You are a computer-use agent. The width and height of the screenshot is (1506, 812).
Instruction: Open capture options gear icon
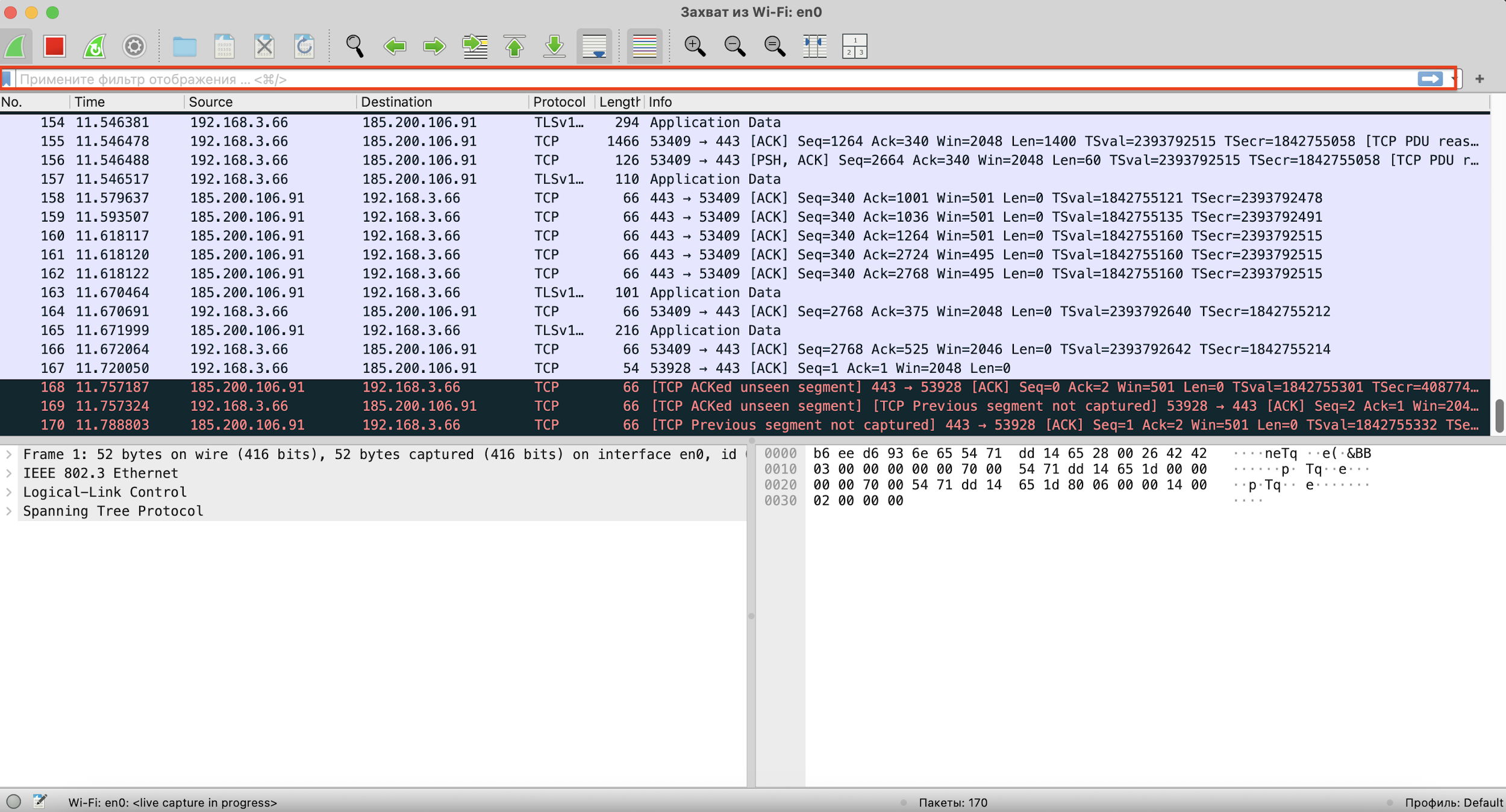[x=134, y=46]
